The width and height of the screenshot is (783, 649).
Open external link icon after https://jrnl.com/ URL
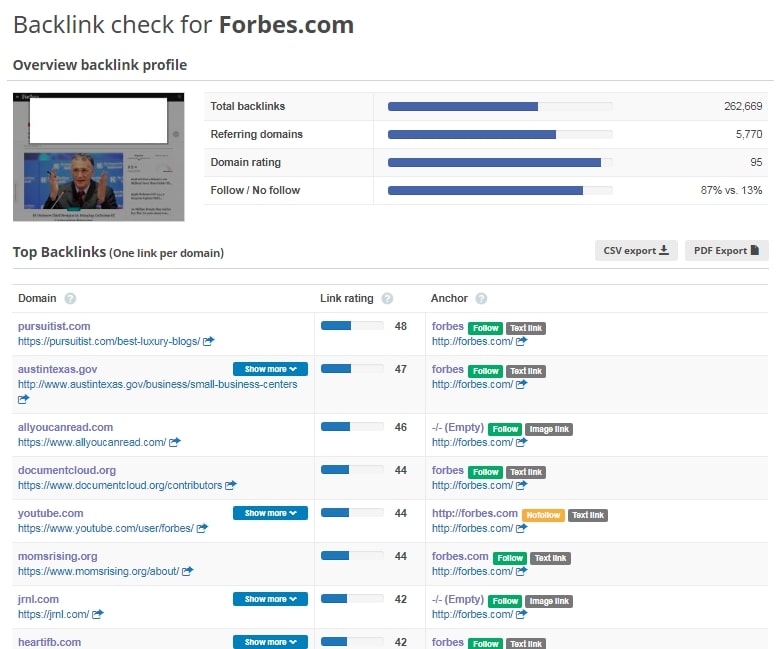(98, 614)
